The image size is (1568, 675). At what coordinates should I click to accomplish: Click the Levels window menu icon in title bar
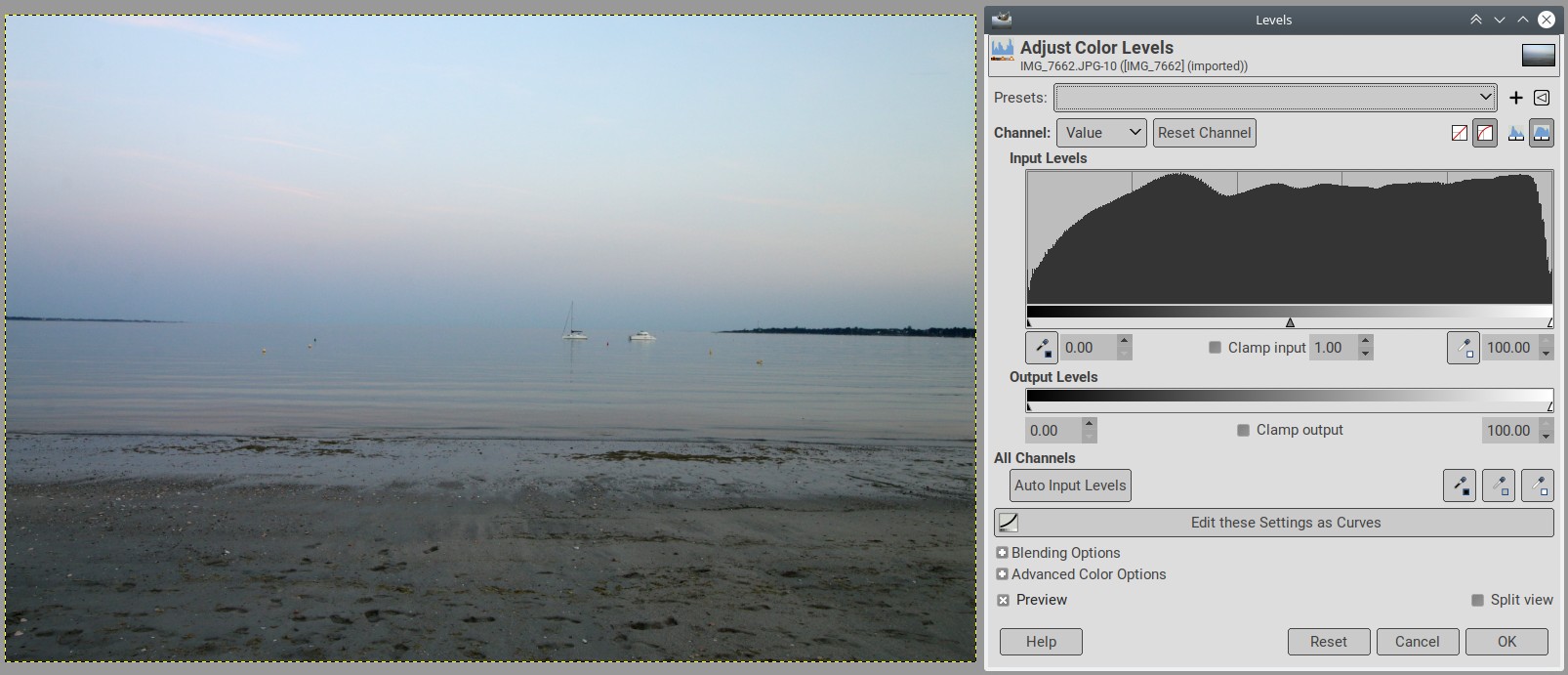point(1001,19)
